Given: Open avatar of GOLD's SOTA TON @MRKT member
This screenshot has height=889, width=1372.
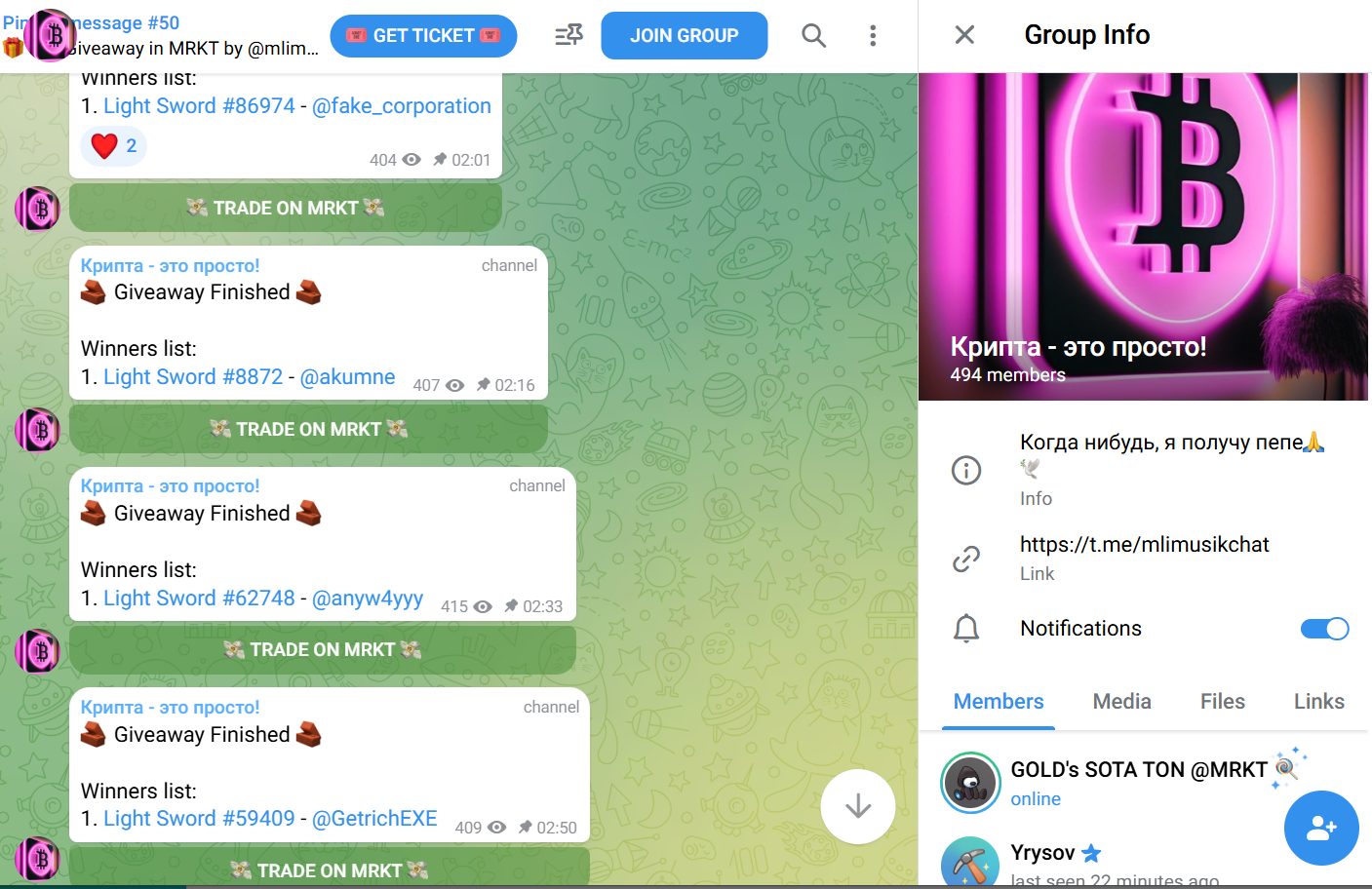Looking at the screenshot, I should [970, 783].
